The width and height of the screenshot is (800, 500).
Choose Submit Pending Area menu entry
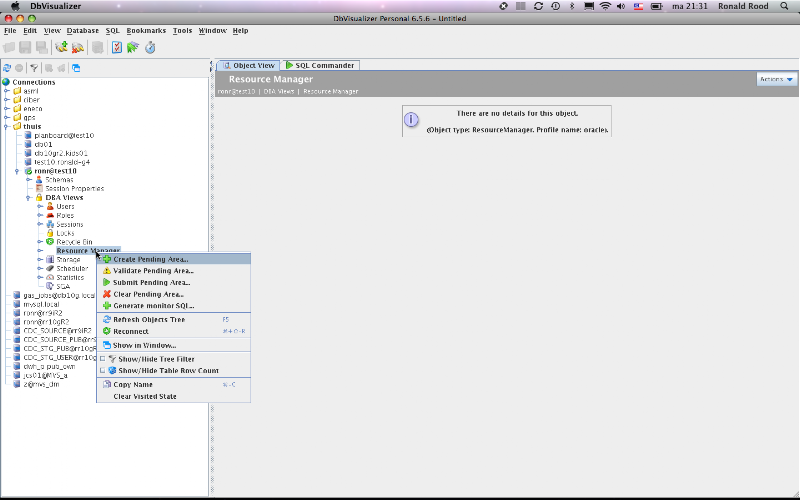(174, 283)
